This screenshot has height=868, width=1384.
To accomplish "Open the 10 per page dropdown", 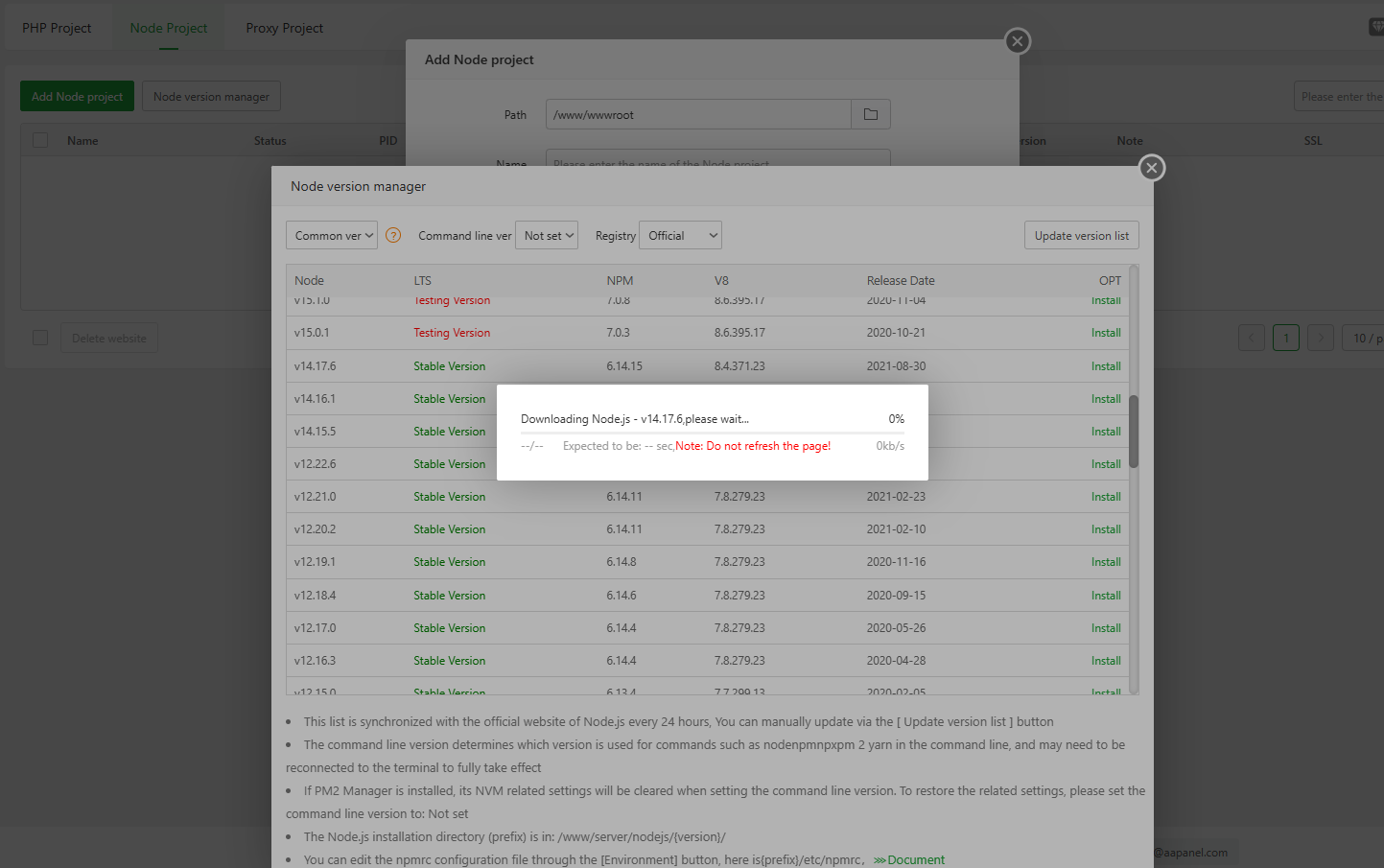I will pyautogui.click(x=1365, y=338).
